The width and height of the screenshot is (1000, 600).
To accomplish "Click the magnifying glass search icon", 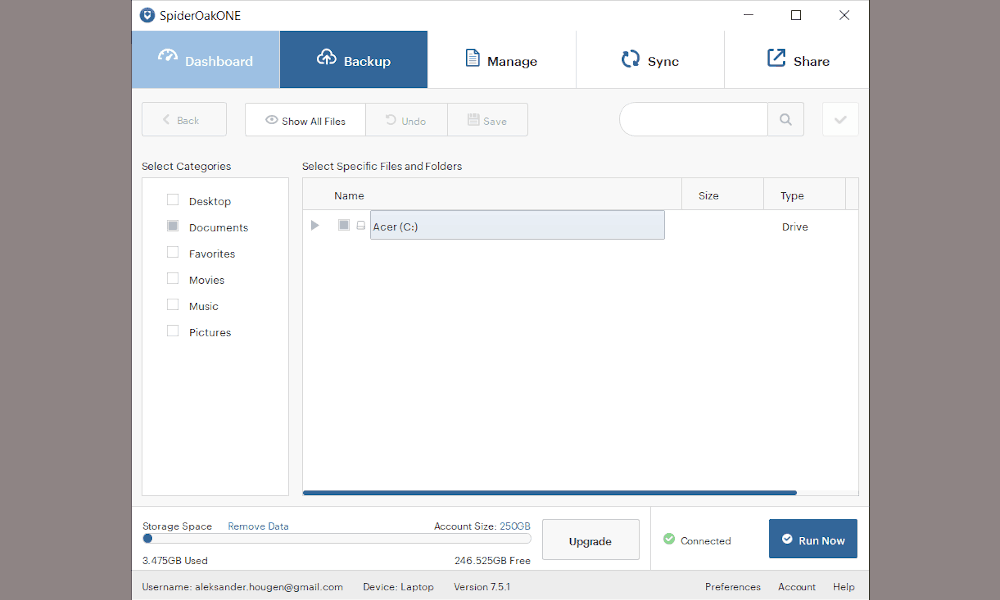I will (786, 119).
